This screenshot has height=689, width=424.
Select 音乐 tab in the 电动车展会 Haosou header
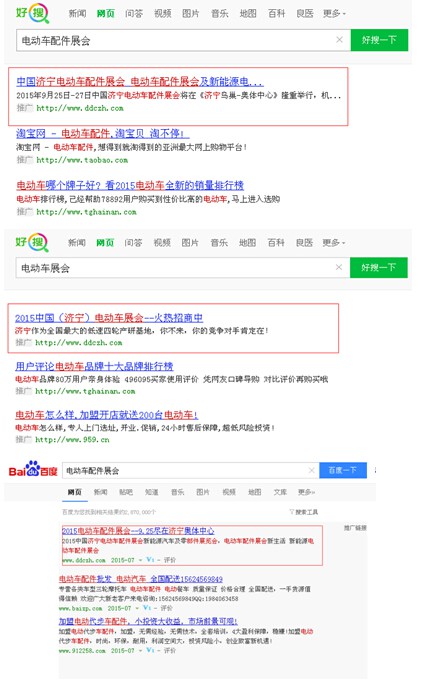click(x=219, y=243)
